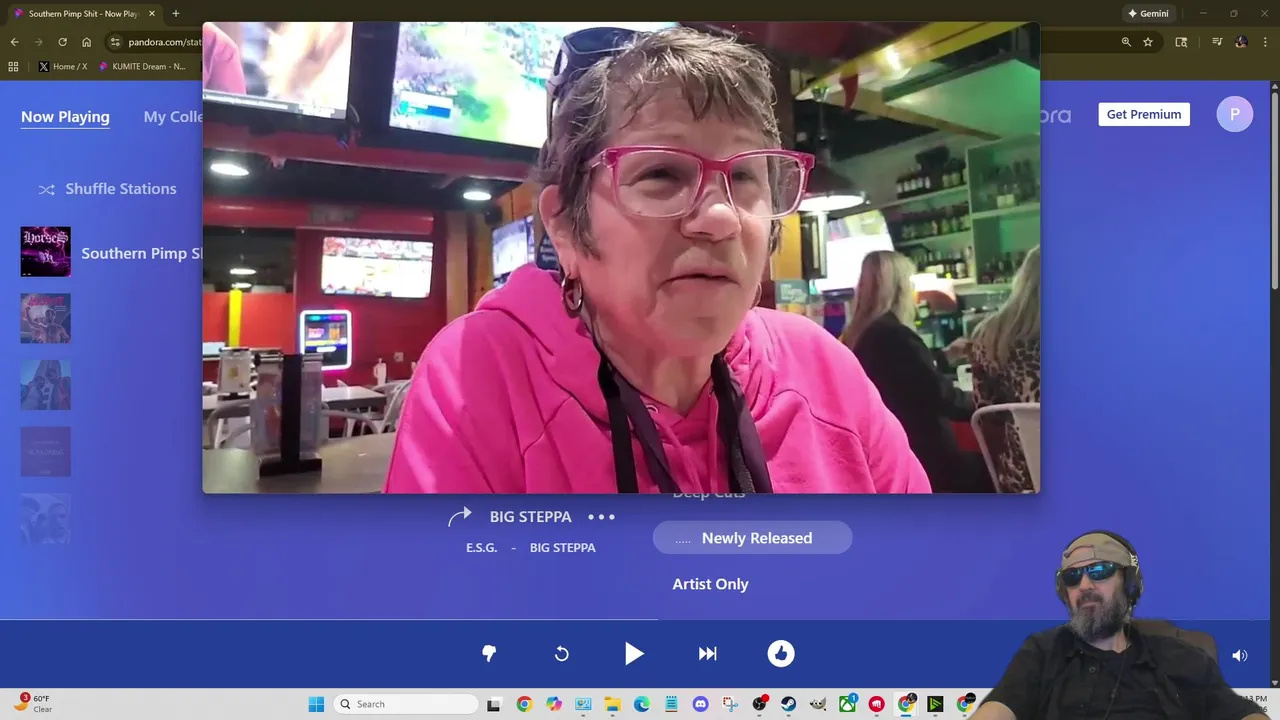Open the Chrome apps grid shortcut
Viewport: 1280px width, 720px height.
pyautogui.click(x=13, y=67)
